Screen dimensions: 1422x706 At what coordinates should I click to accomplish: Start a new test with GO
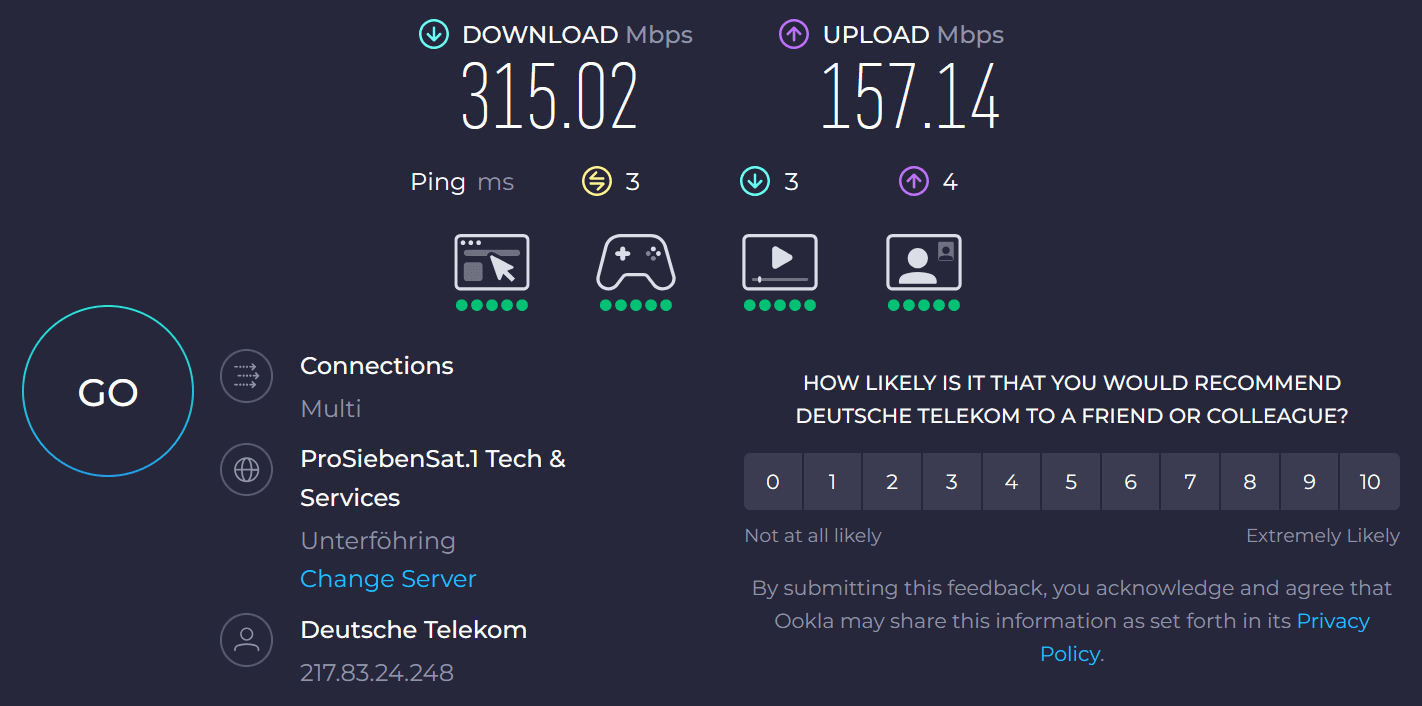click(x=108, y=391)
